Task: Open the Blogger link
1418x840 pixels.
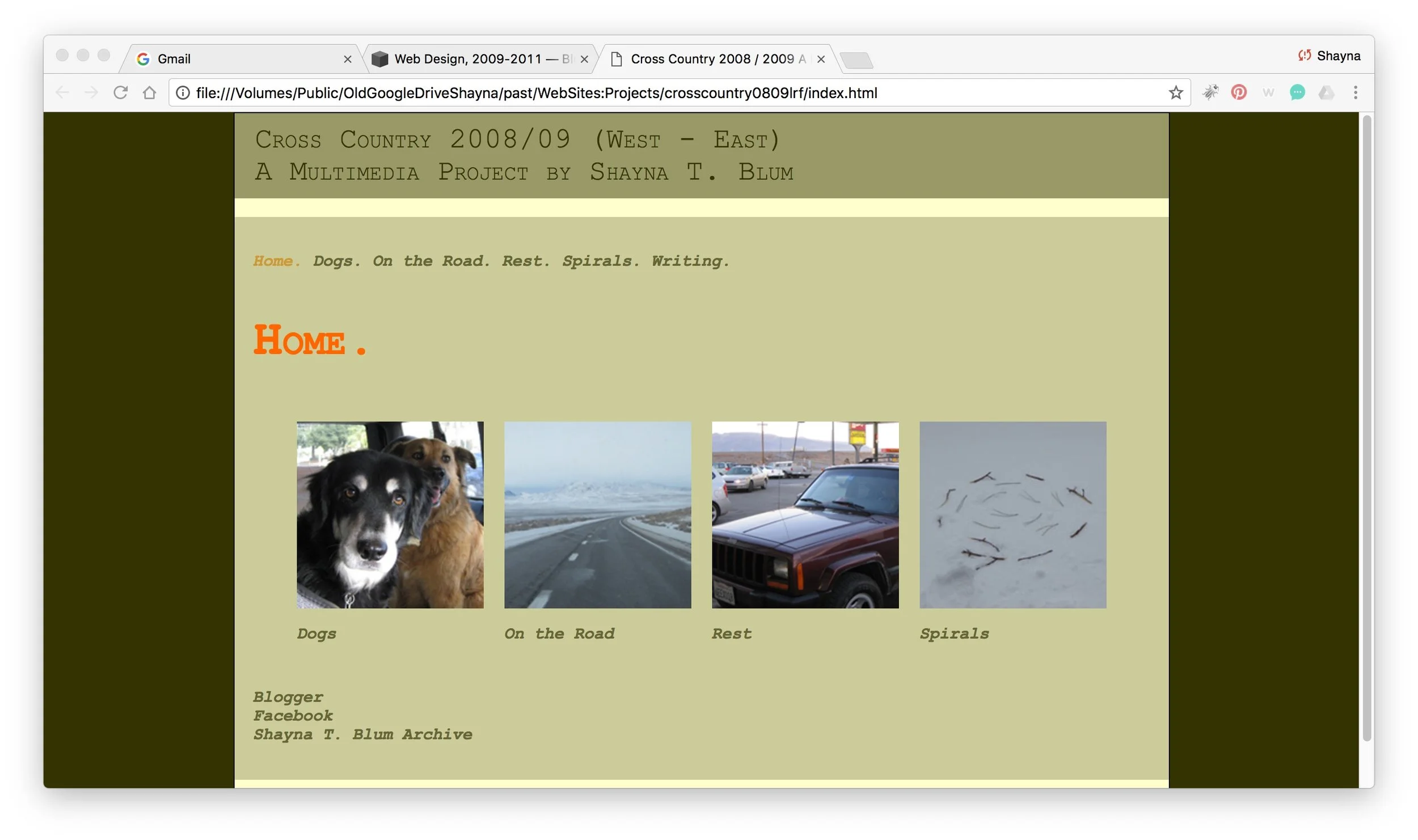Action: tap(288, 697)
